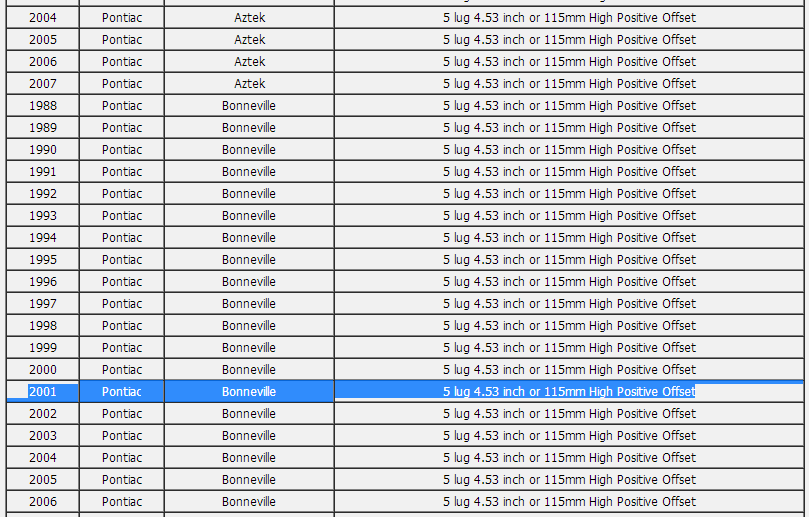The height and width of the screenshot is (517, 809).
Task: Select year 2002 cell
Action: [x=43, y=414]
